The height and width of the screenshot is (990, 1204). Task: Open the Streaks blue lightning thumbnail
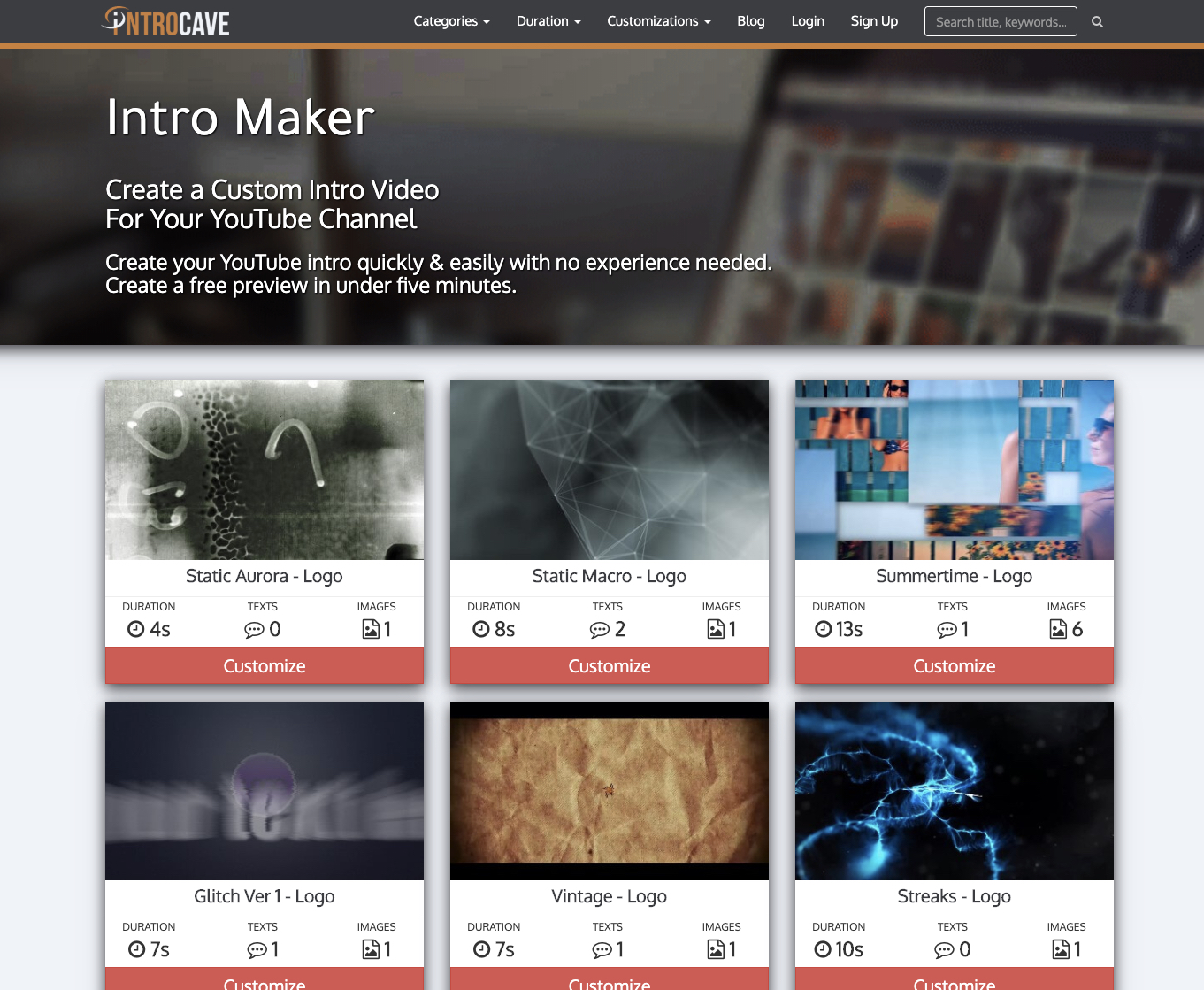[955, 791]
